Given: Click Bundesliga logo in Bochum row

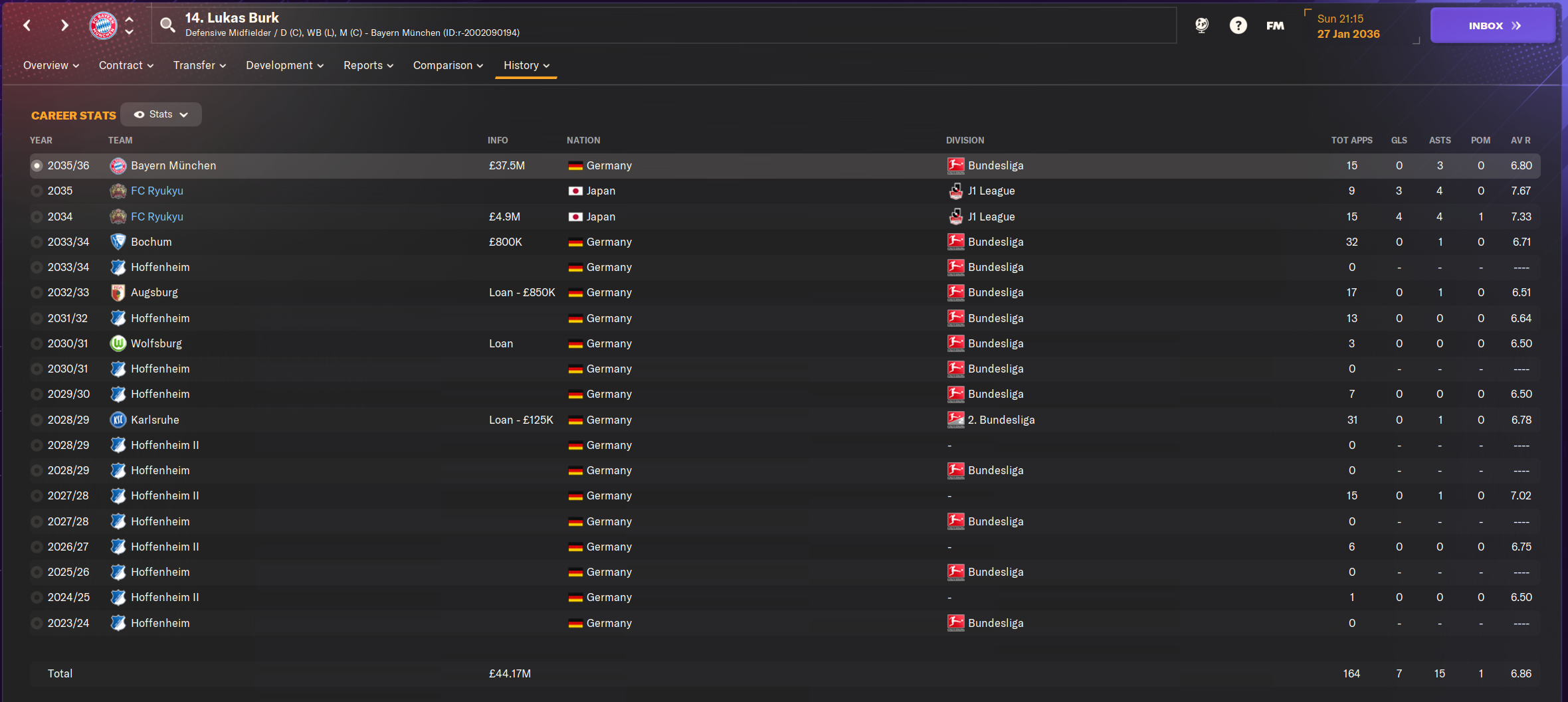Looking at the screenshot, I should (956, 242).
